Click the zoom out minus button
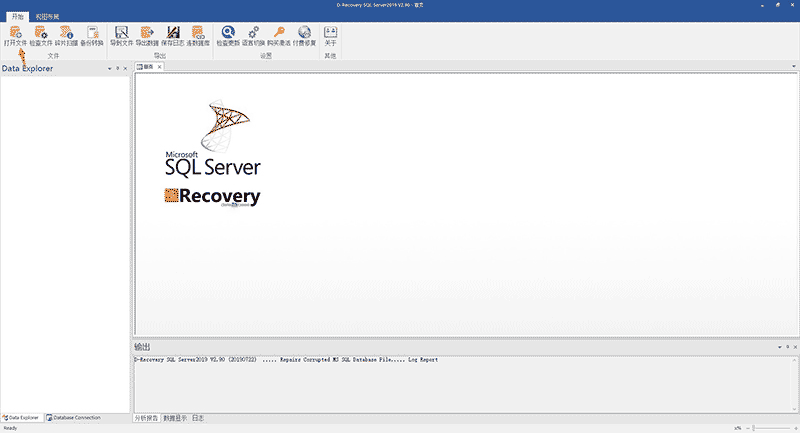 point(748,428)
